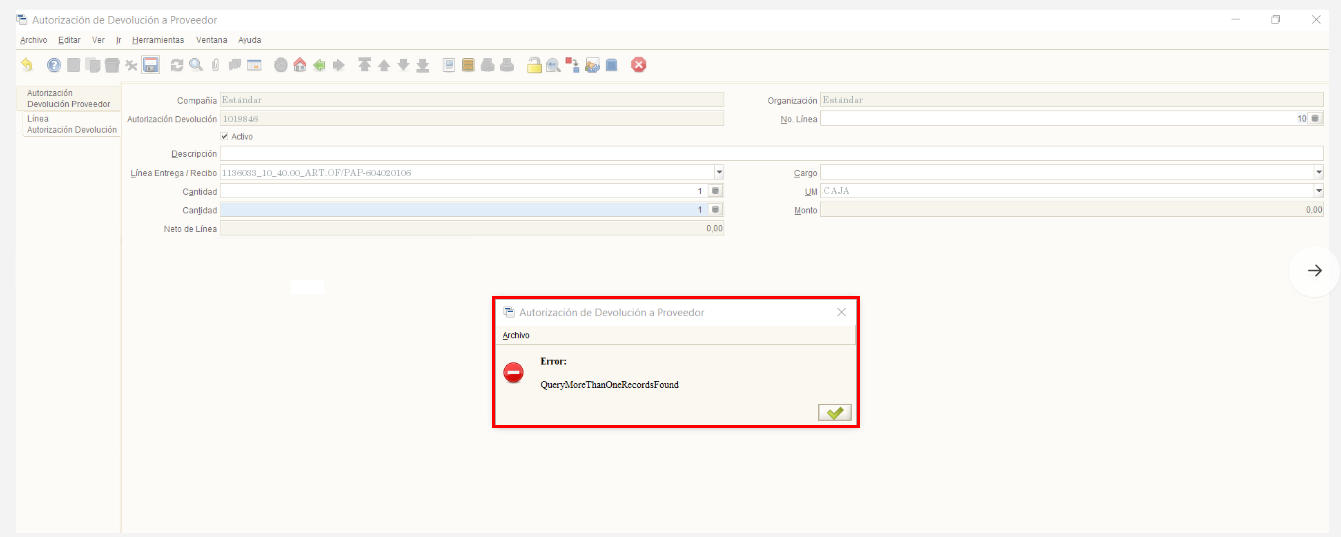1341x537 pixels.
Task: Click the Monto field showing 0,00
Action: coord(1072,210)
